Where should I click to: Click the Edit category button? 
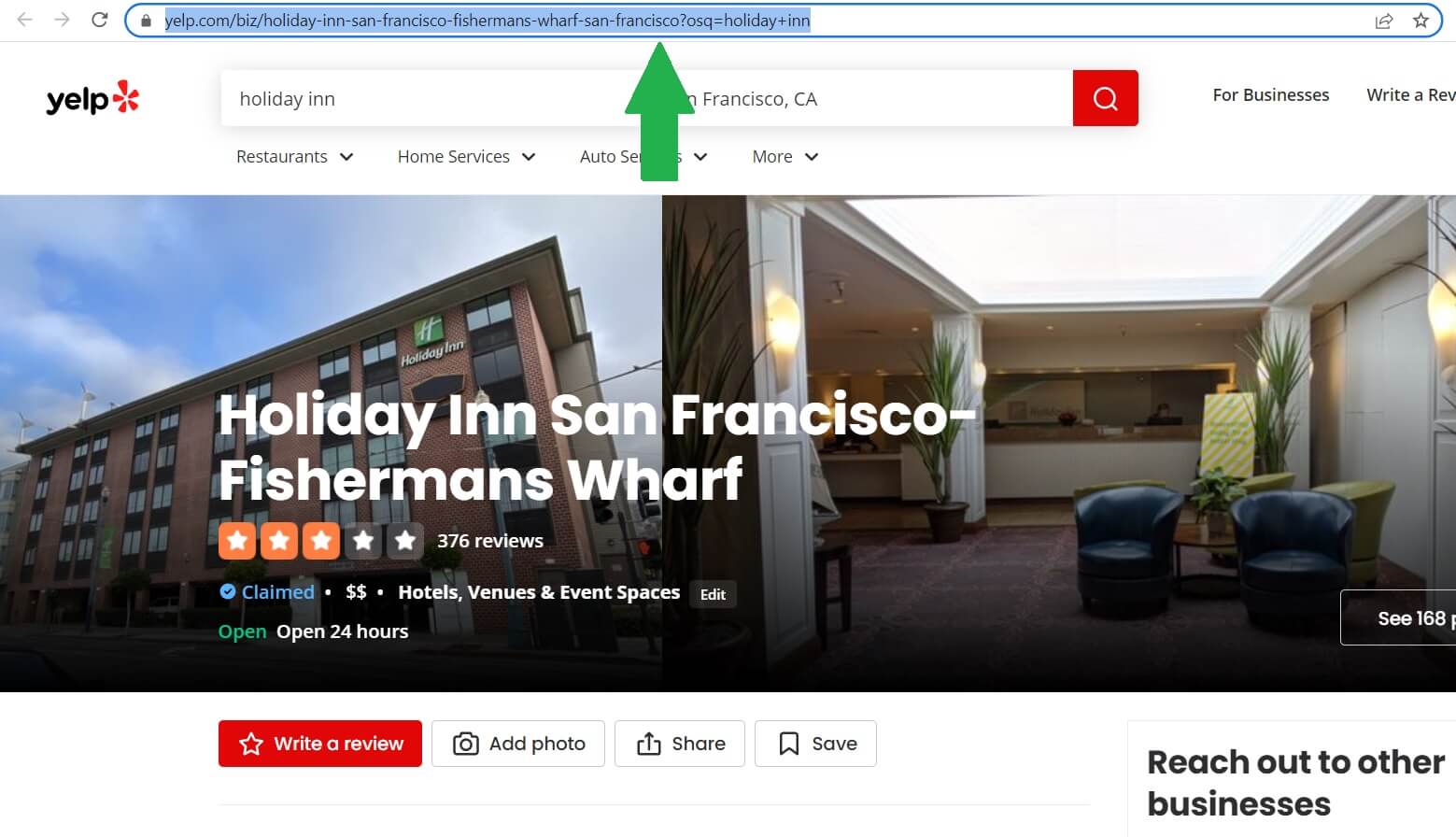[713, 594]
